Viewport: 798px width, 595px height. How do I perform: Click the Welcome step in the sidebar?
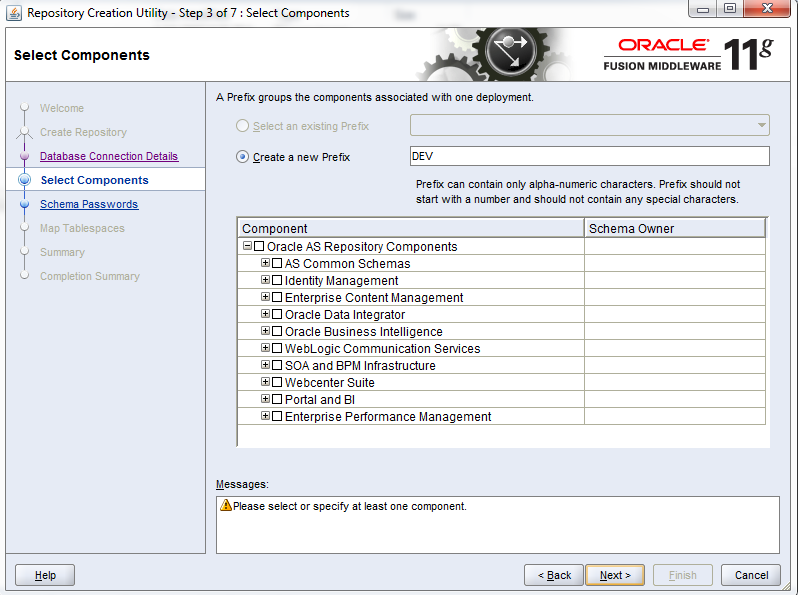62,108
